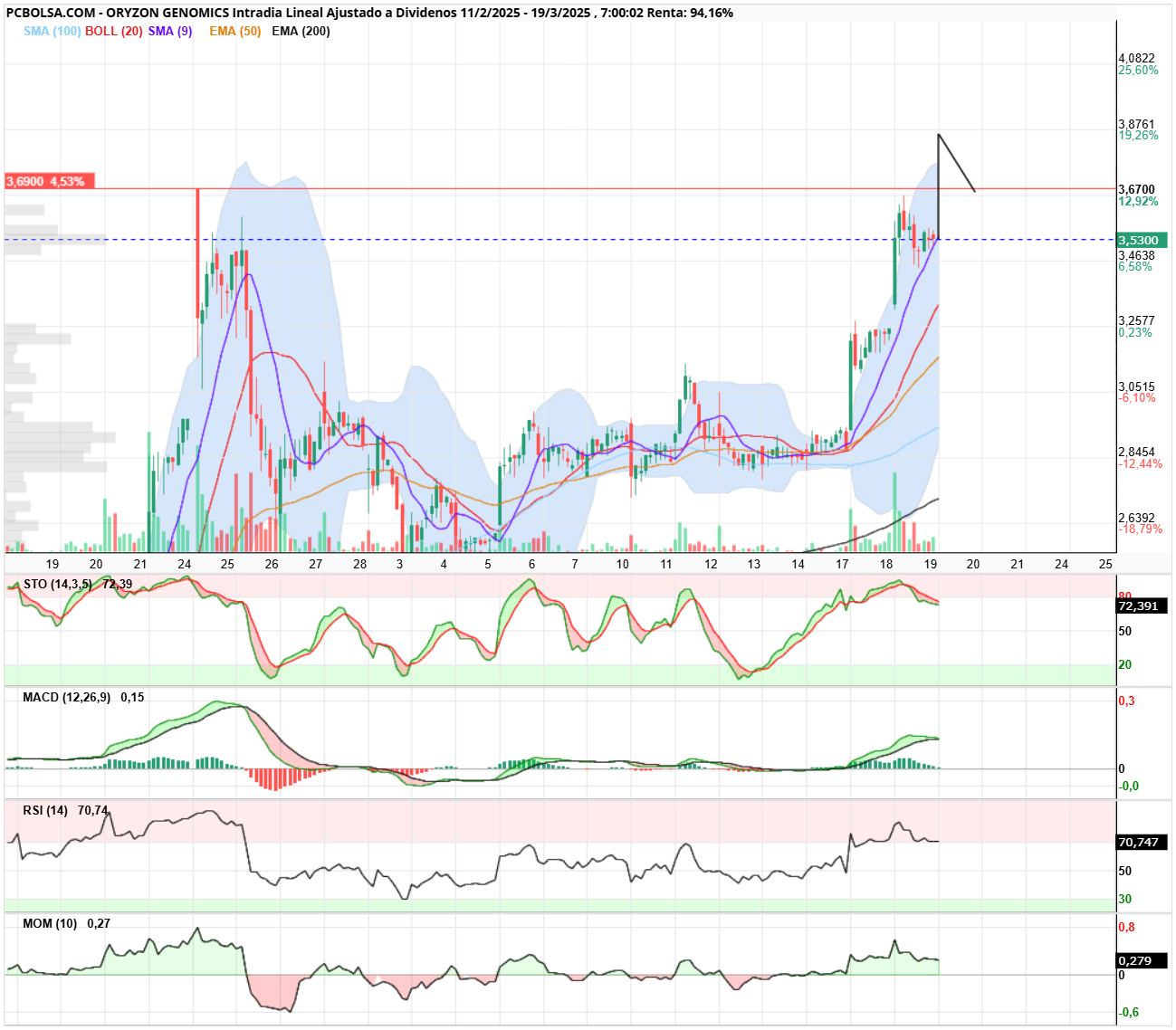Click the red -6,10% axis label
This screenshot has height=1030, width=1176.
pos(1137,397)
